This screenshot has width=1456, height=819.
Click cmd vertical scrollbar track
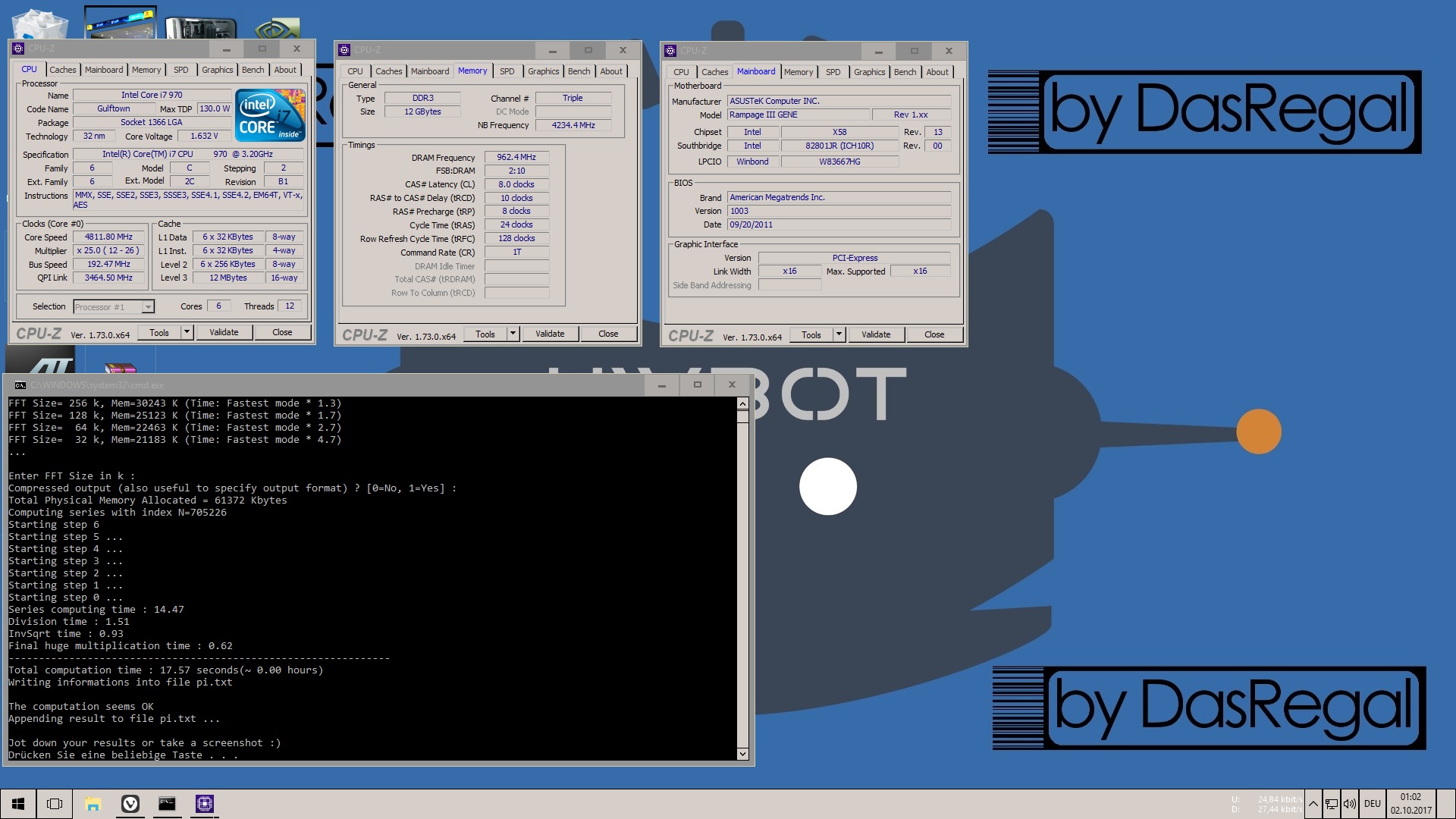coord(742,584)
